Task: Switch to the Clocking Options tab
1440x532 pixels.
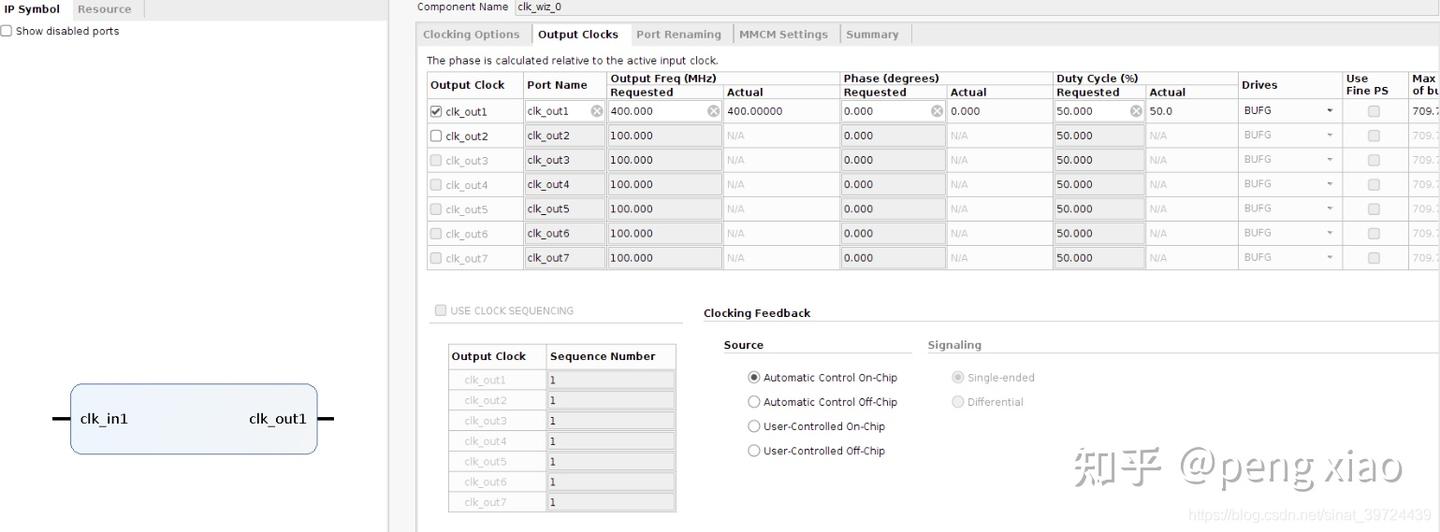Action: 471,34
